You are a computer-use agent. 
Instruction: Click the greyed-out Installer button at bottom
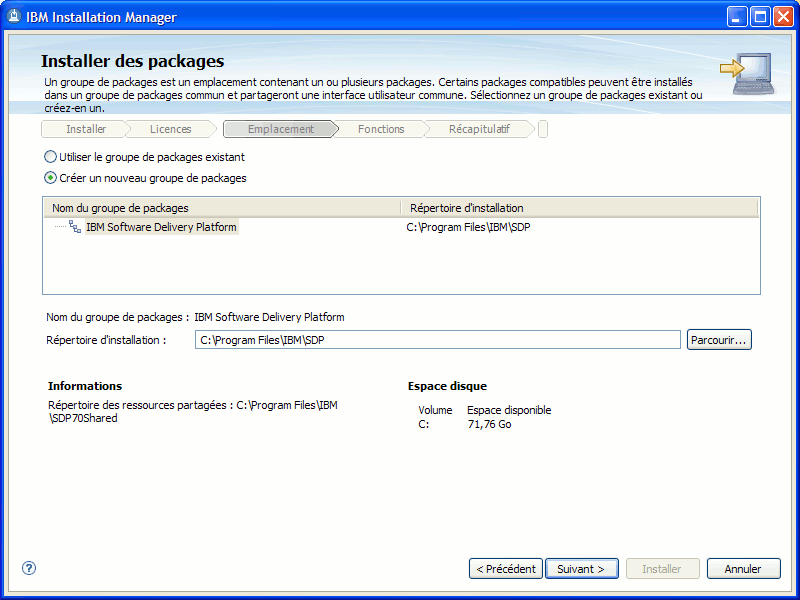click(x=662, y=569)
